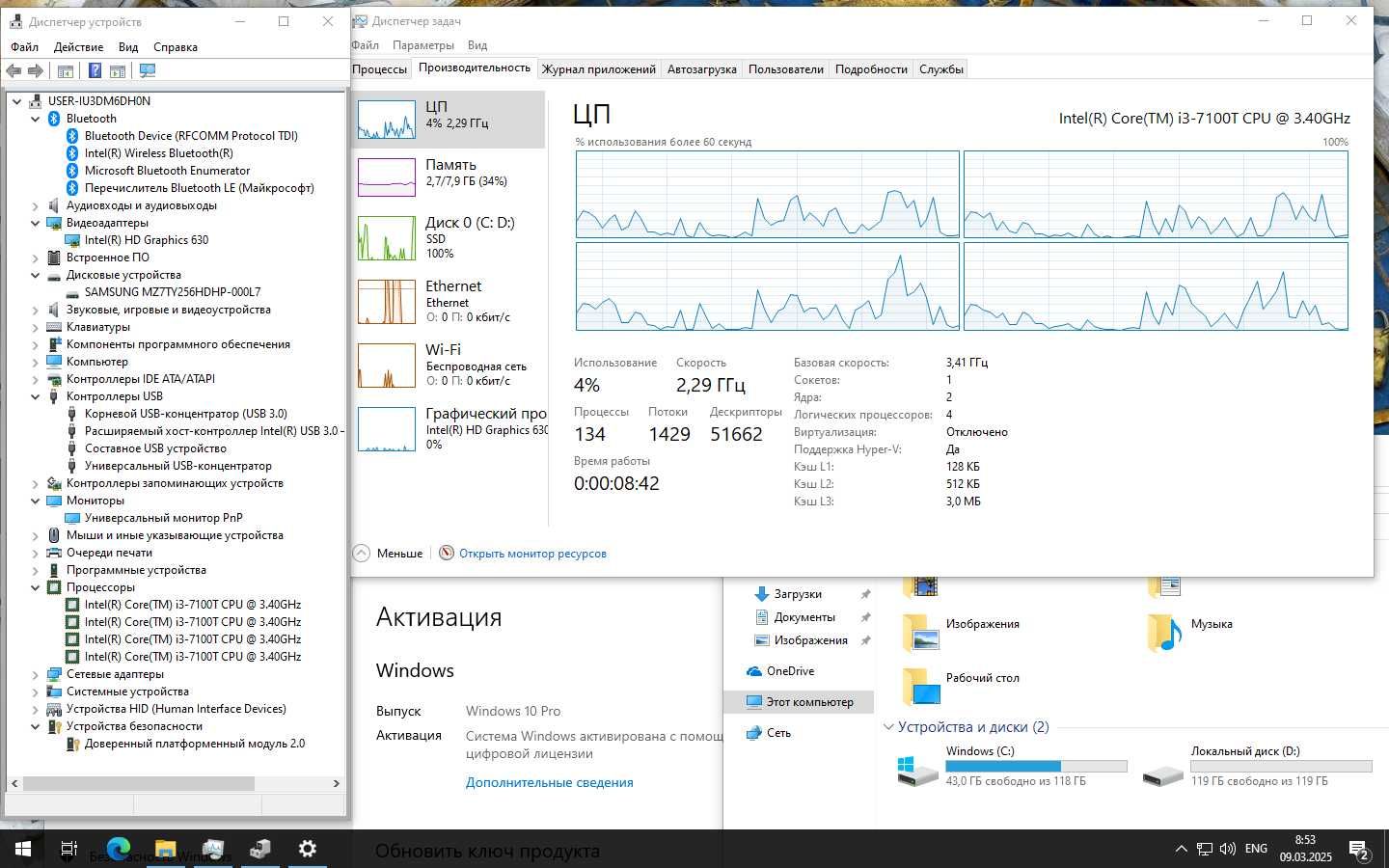This screenshot has height=868, width=1389.
Task: Toggle the console tree toolbar icon in Device Manager
Action: (x=66, y=70)
